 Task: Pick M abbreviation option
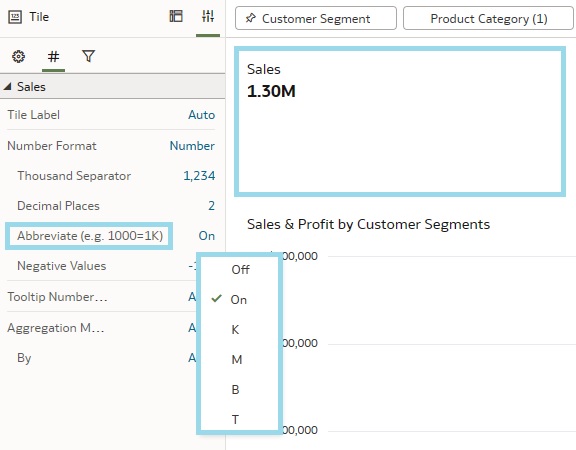point(237,360)
